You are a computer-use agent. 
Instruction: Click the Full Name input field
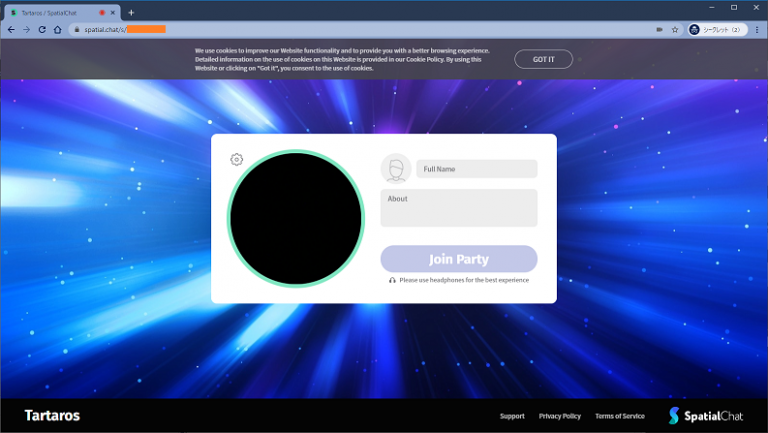pyautogui.click(x=476, y=169)
